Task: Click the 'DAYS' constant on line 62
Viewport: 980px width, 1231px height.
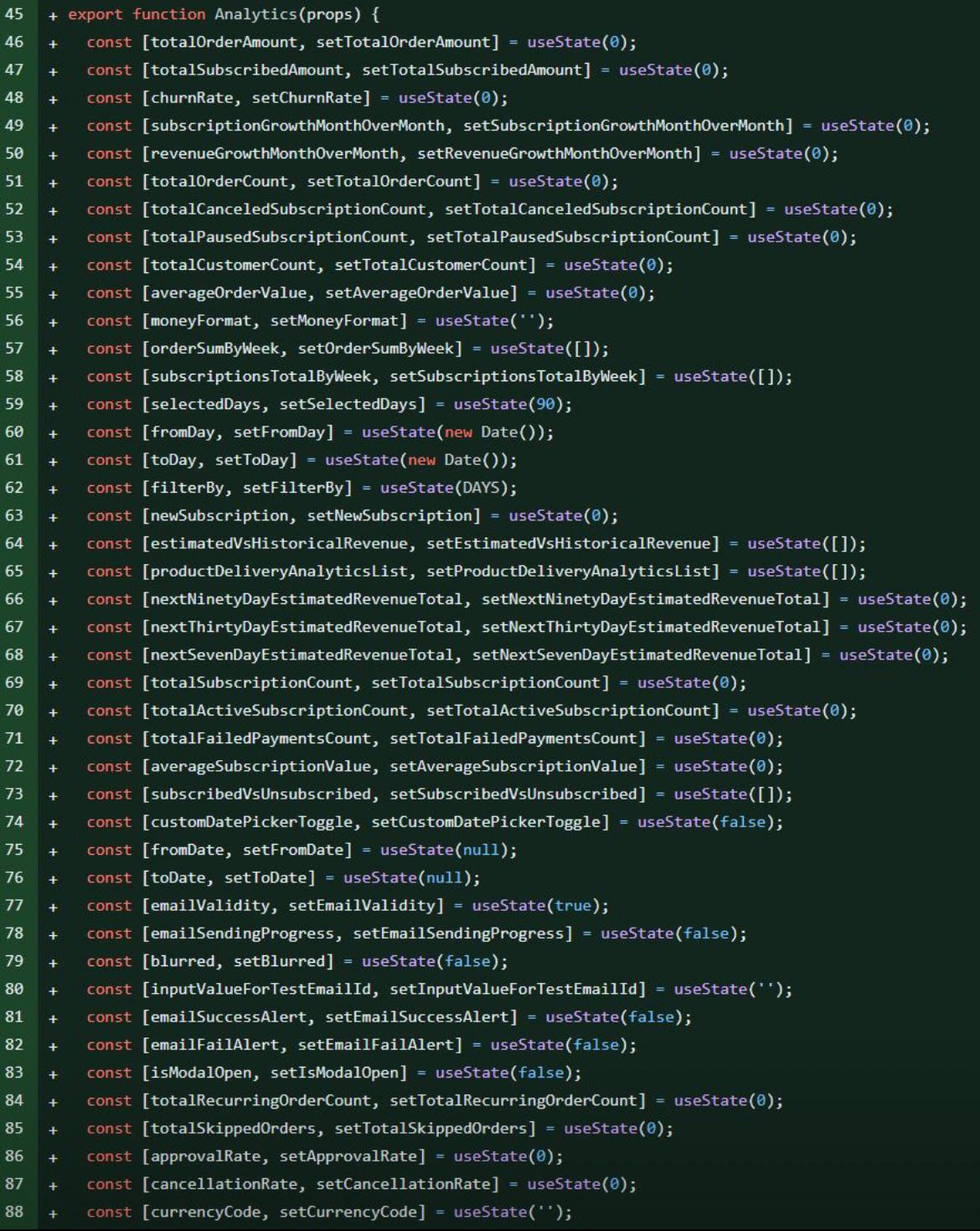Action: (481, 487)
